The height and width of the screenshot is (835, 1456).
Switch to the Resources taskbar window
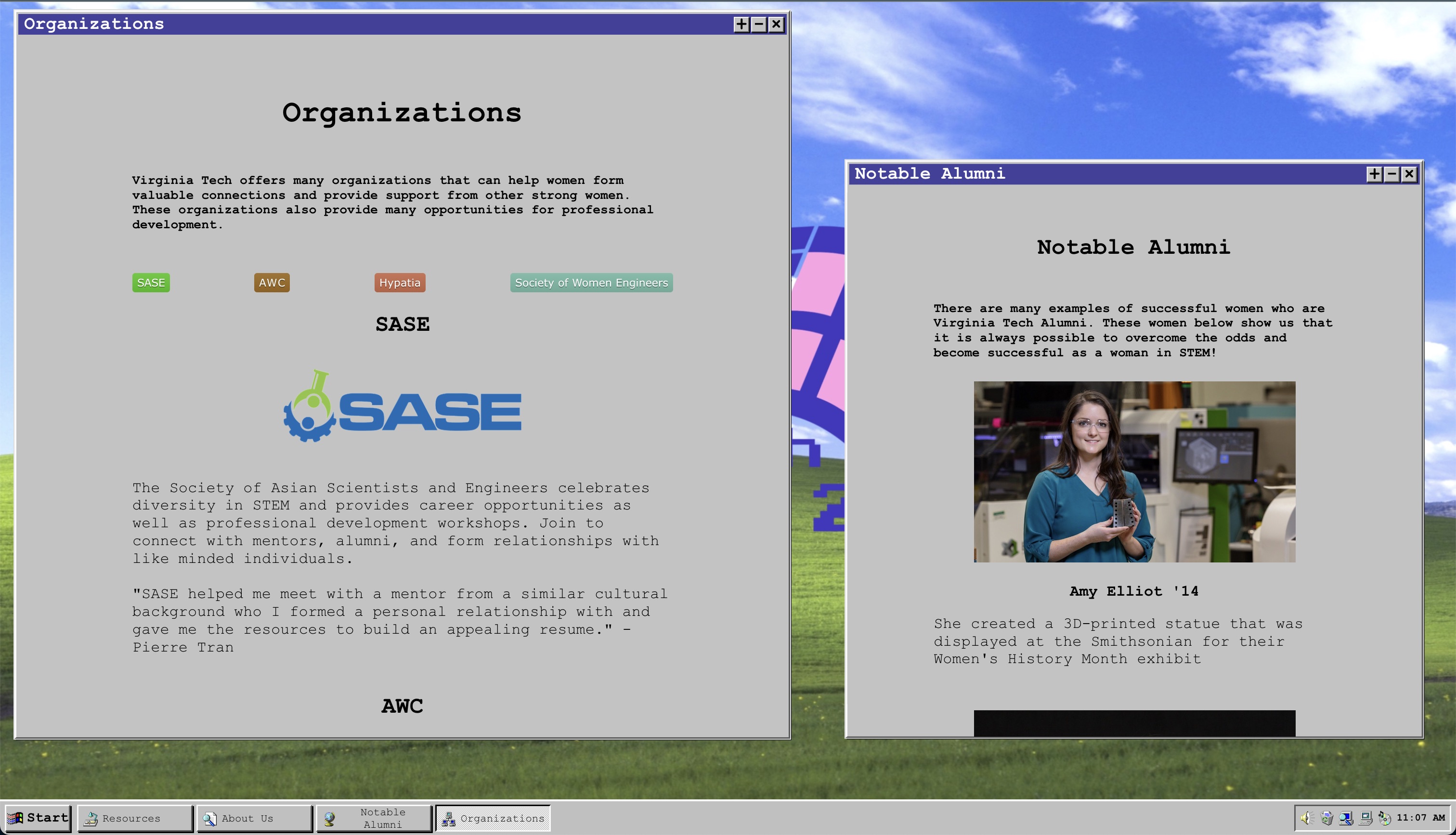pyautogui.click(x=135, y=818)
